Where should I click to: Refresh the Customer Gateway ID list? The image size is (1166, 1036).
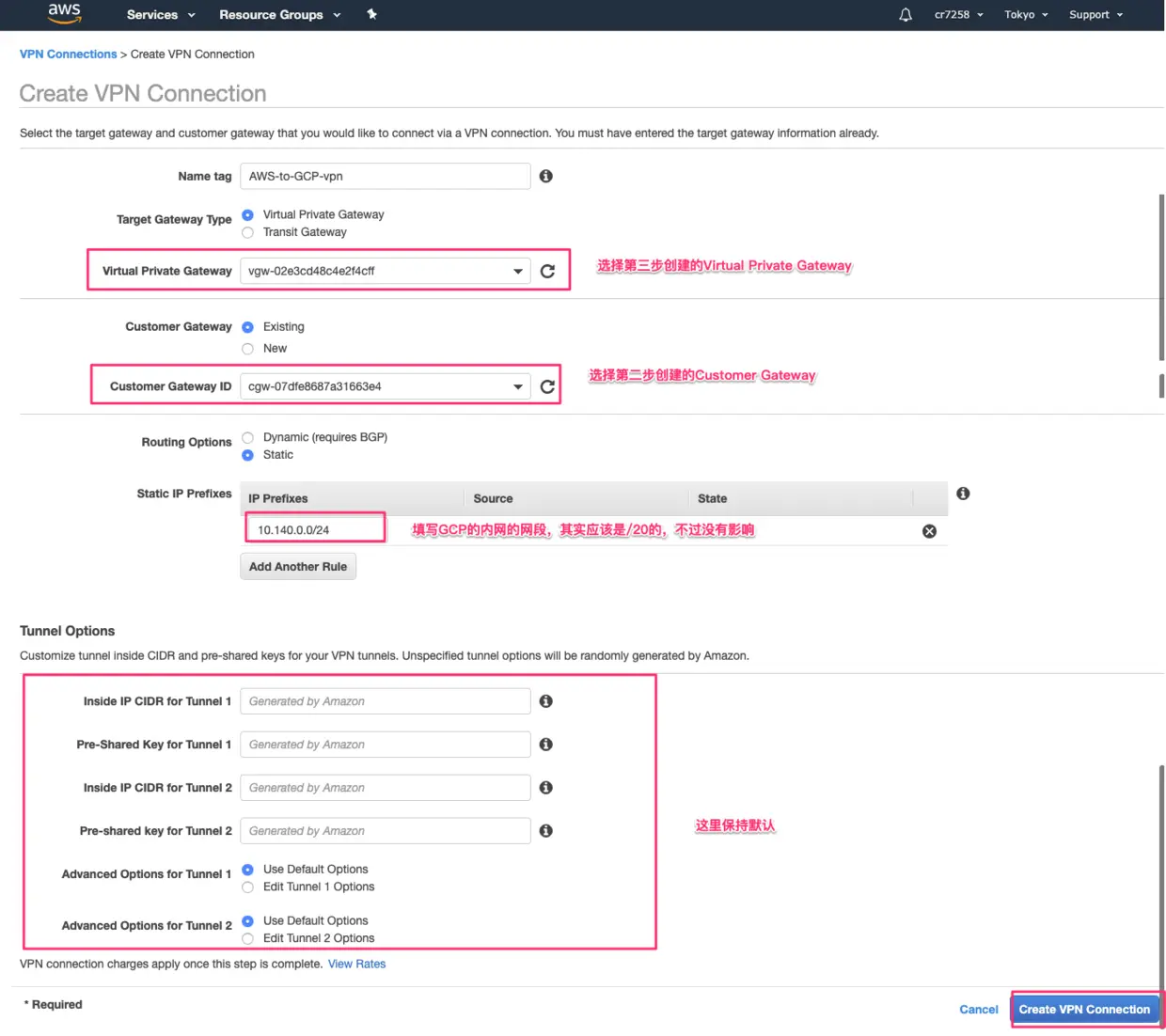point(548,386)
